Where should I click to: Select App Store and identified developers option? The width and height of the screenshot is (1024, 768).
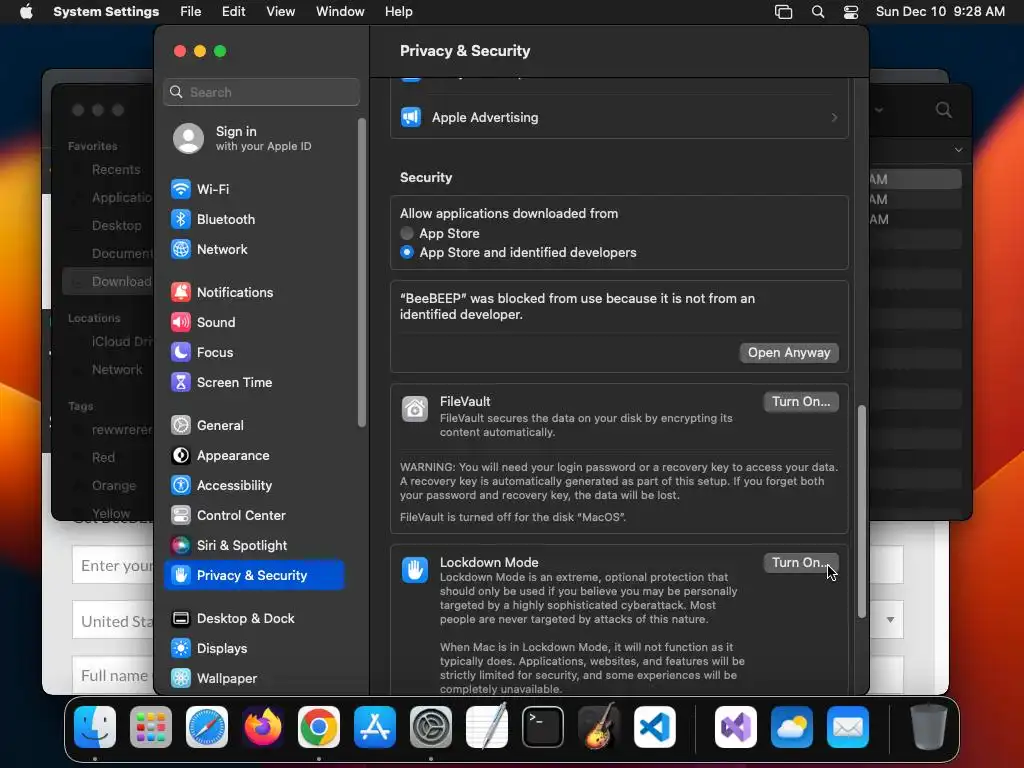407,252
